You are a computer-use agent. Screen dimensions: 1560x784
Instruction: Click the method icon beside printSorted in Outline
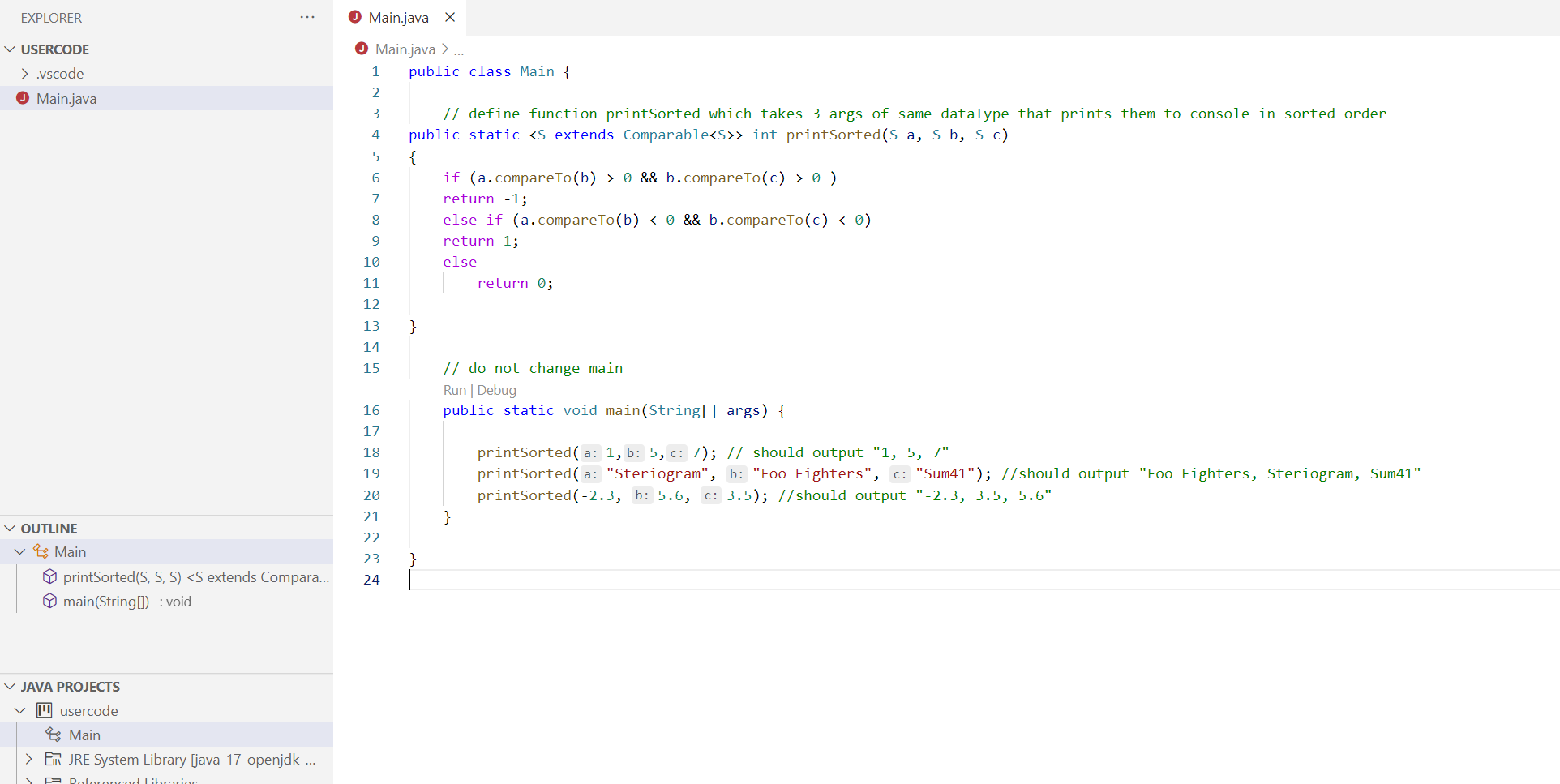click(x=49, y=576)
